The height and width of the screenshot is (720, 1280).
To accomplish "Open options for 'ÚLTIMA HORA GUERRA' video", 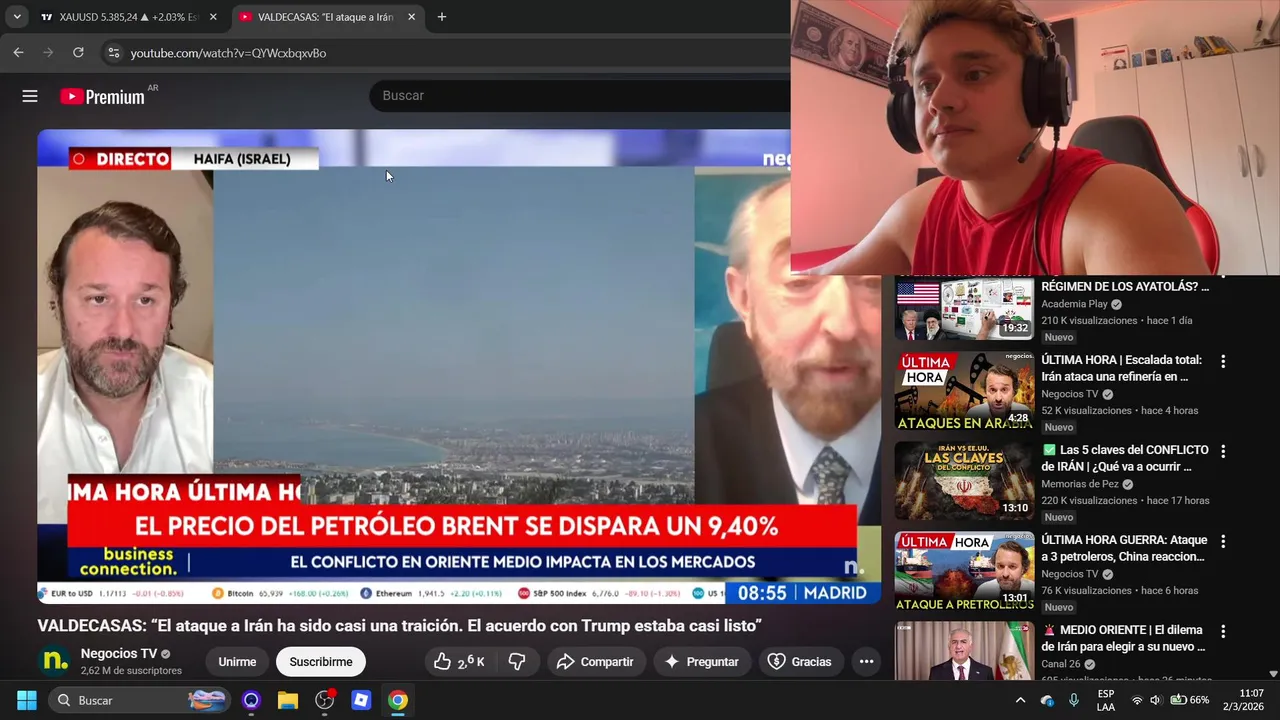I will point(1222,541).
